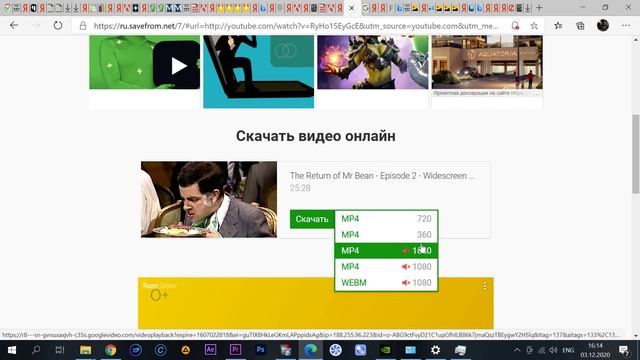Click the Mr Bean video thumbnail
This screenshot has height=360, width=640.
click(209, 199)
